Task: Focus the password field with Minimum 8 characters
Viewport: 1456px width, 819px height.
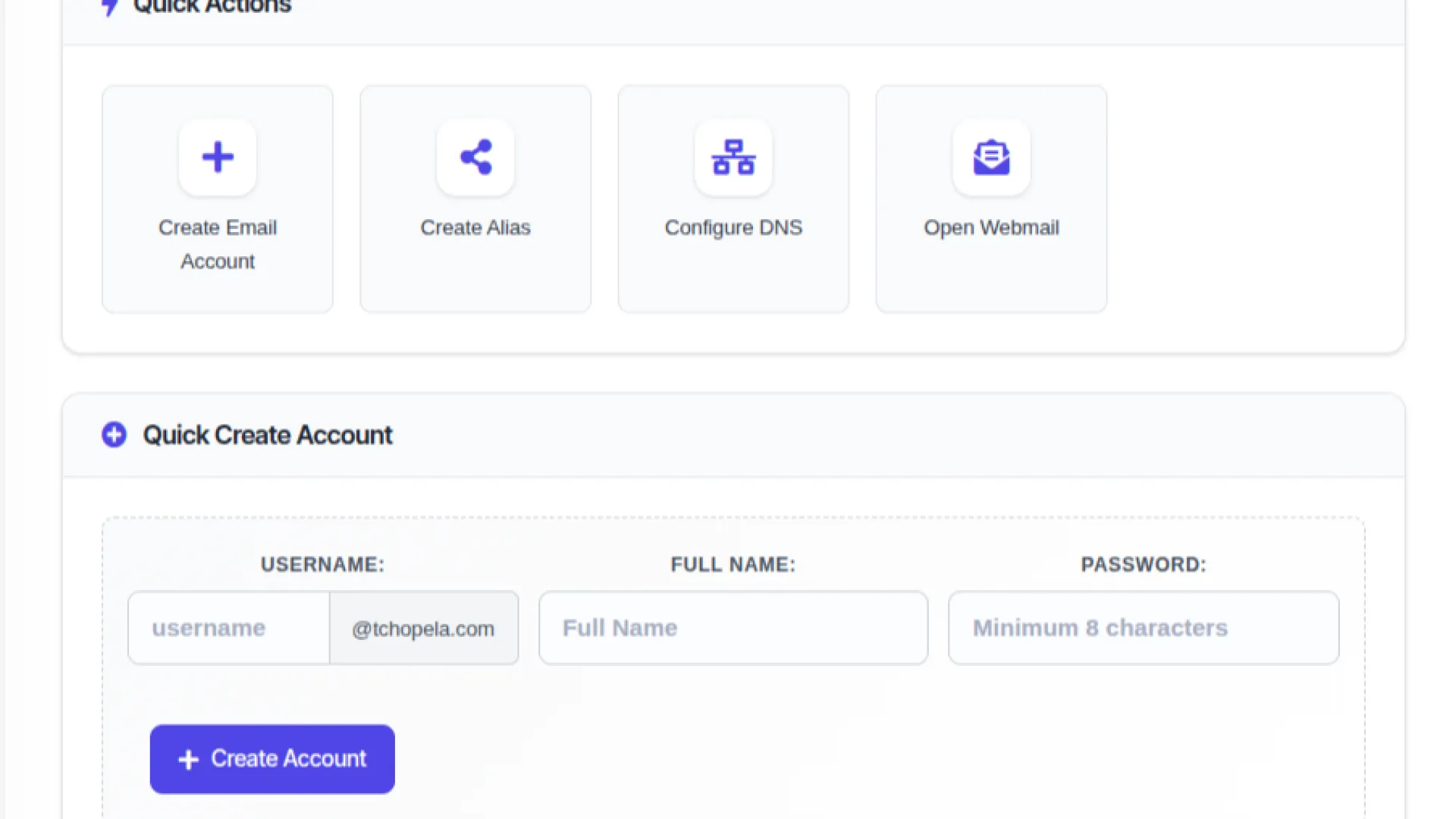Action: [1143, 628]
